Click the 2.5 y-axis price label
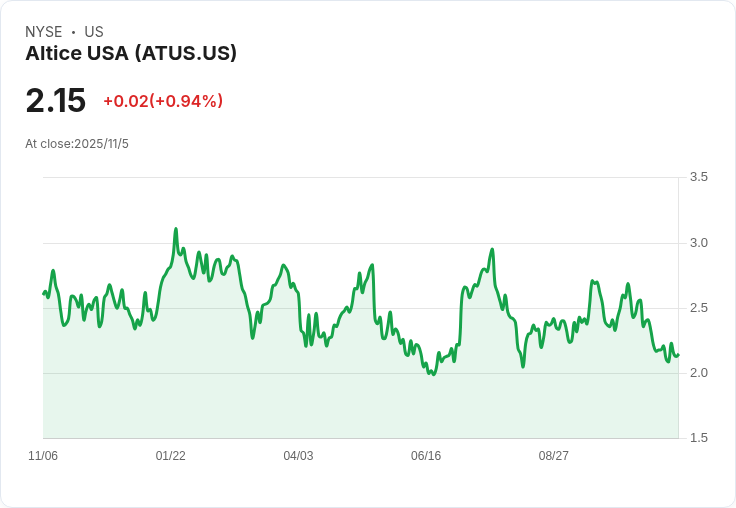The image size is (736, 508). point(698,308)
